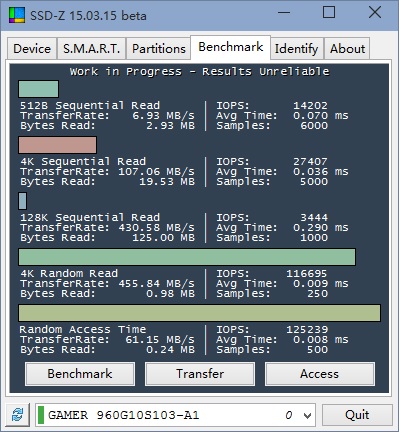The image size is (399, 432).
Task: Click the IOPS value 14202
Action: 310,106
